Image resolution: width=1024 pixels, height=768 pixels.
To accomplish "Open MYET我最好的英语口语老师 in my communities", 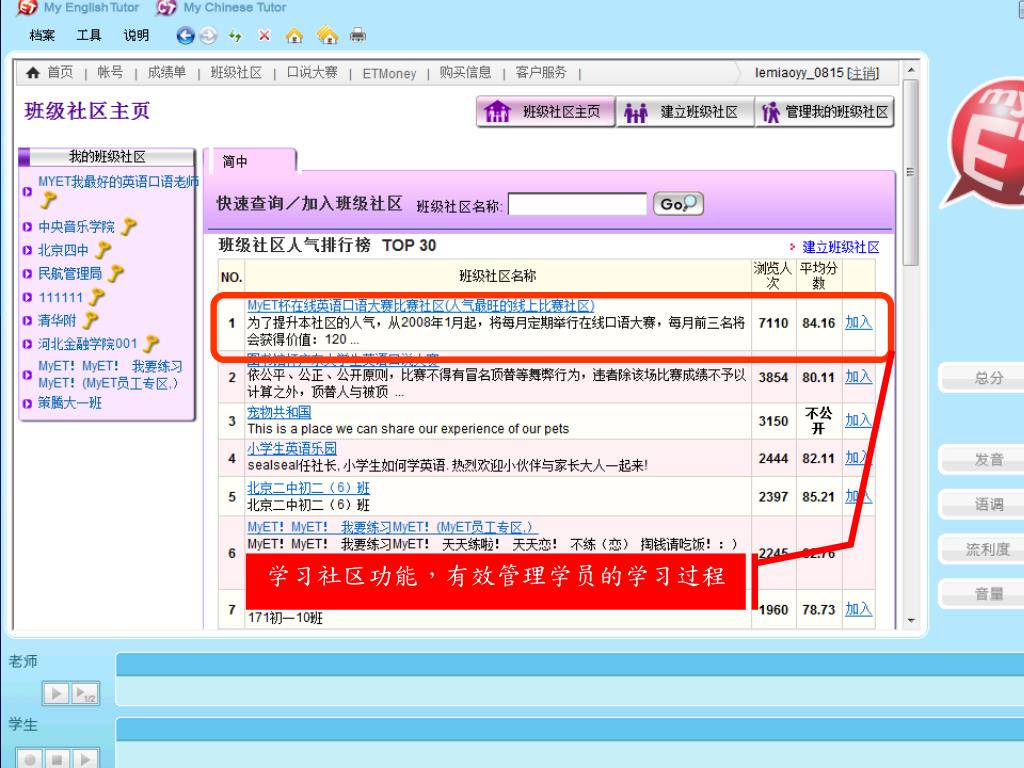I will coord(118,182).
